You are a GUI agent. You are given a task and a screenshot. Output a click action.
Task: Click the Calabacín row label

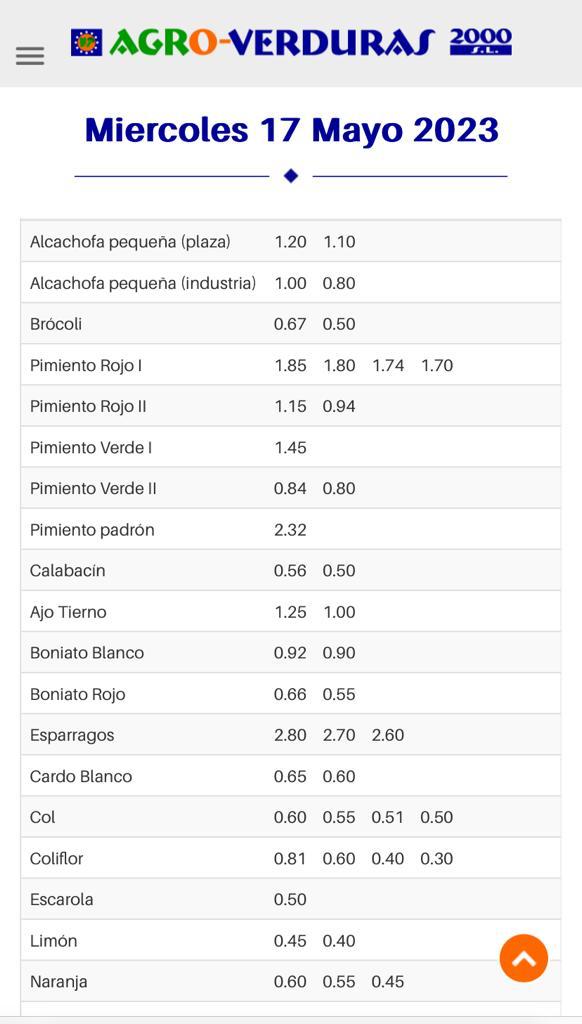pyautogui.click(x=67, y=571)
